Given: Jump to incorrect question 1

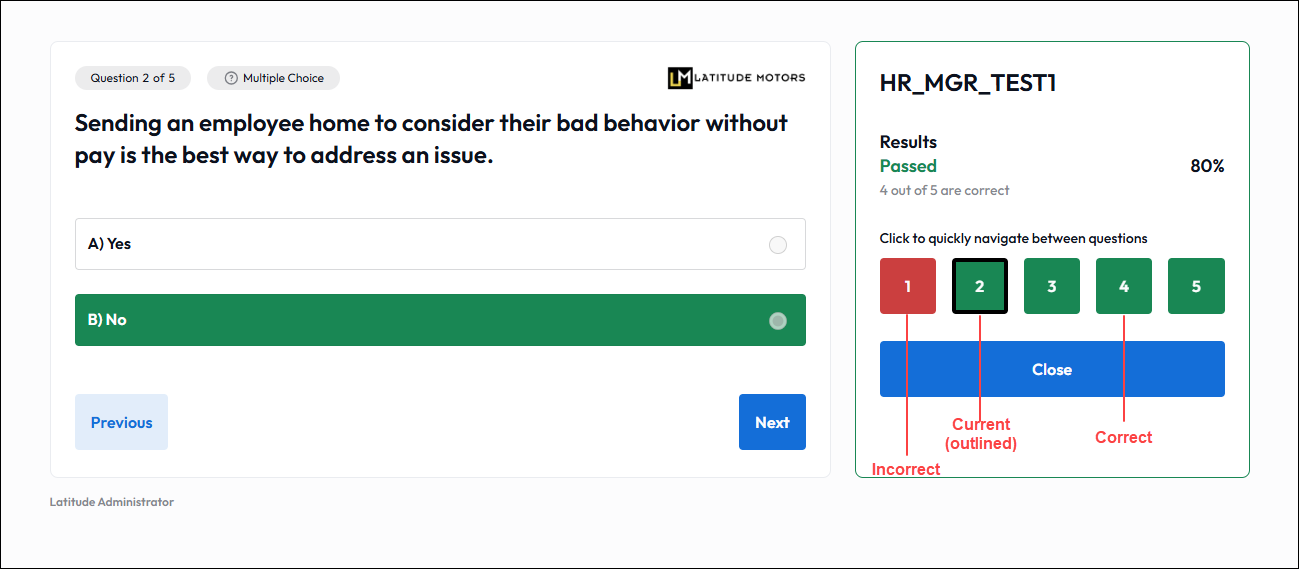Looking at the screenshot, I should [908, 286].
